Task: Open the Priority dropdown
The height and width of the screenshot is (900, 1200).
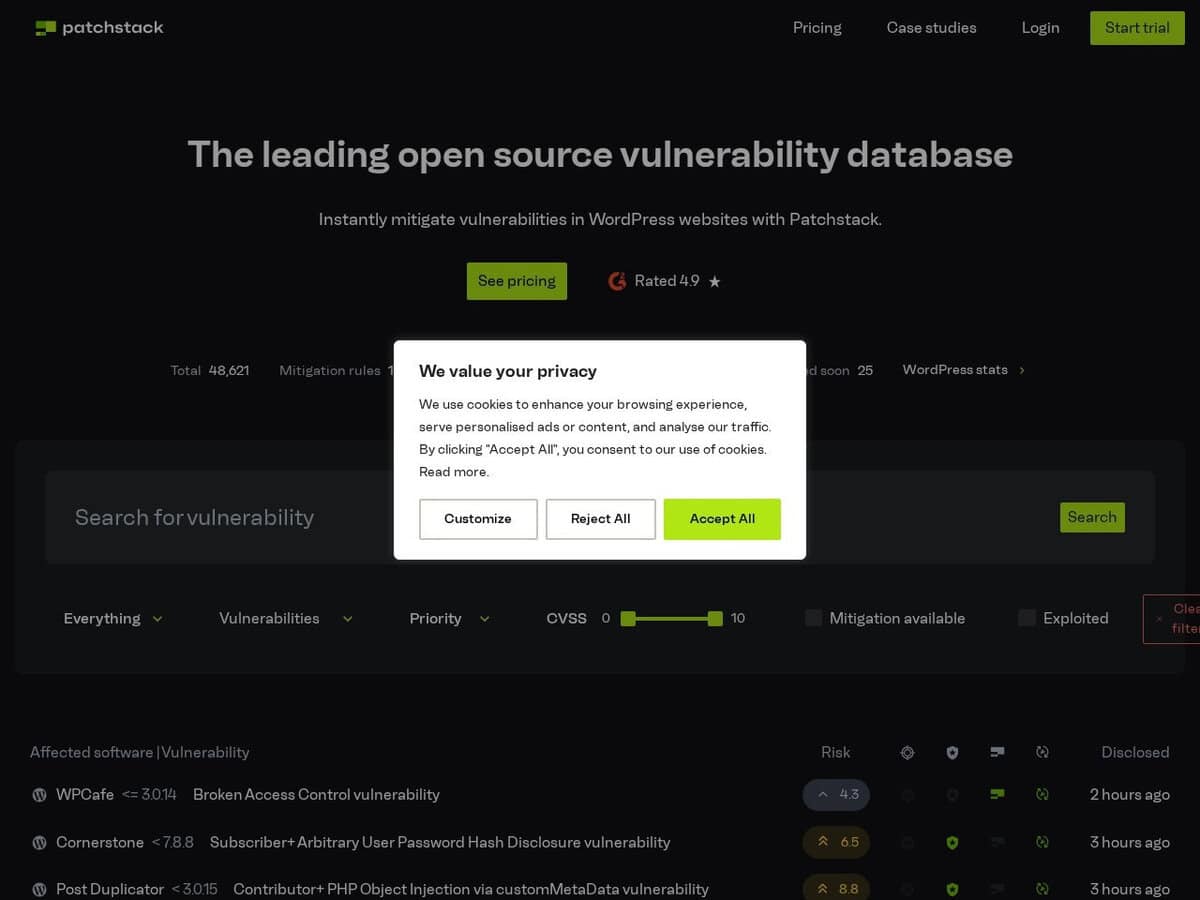Action: [x=449, y=619]
